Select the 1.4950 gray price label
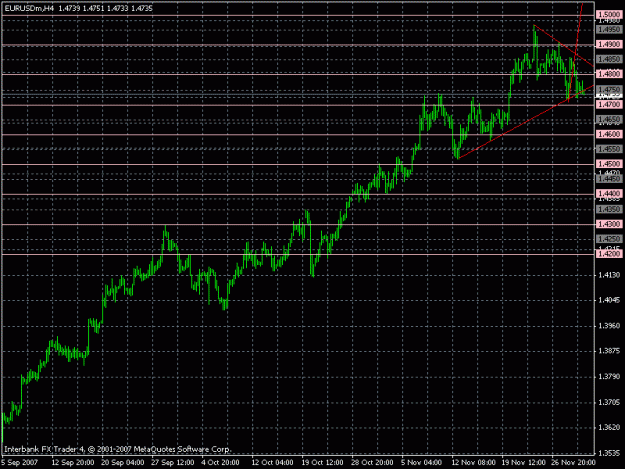Image resolution: width=625 pixels, height=469 pixels. tap(609, 29)
